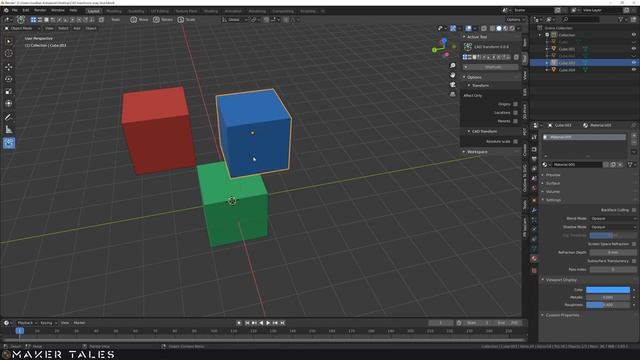Toggle Locations checkbox under Affect Only
Image resolution: width=640 pixels, height=360 pixels.
(515, 113)
